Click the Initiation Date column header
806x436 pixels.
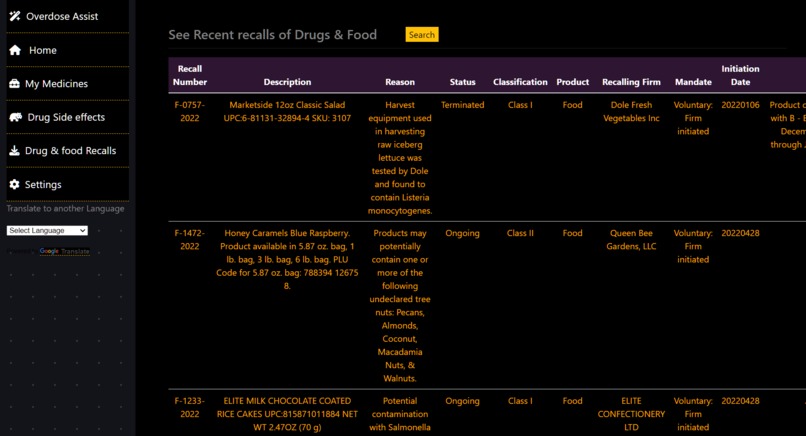(740, 75)
